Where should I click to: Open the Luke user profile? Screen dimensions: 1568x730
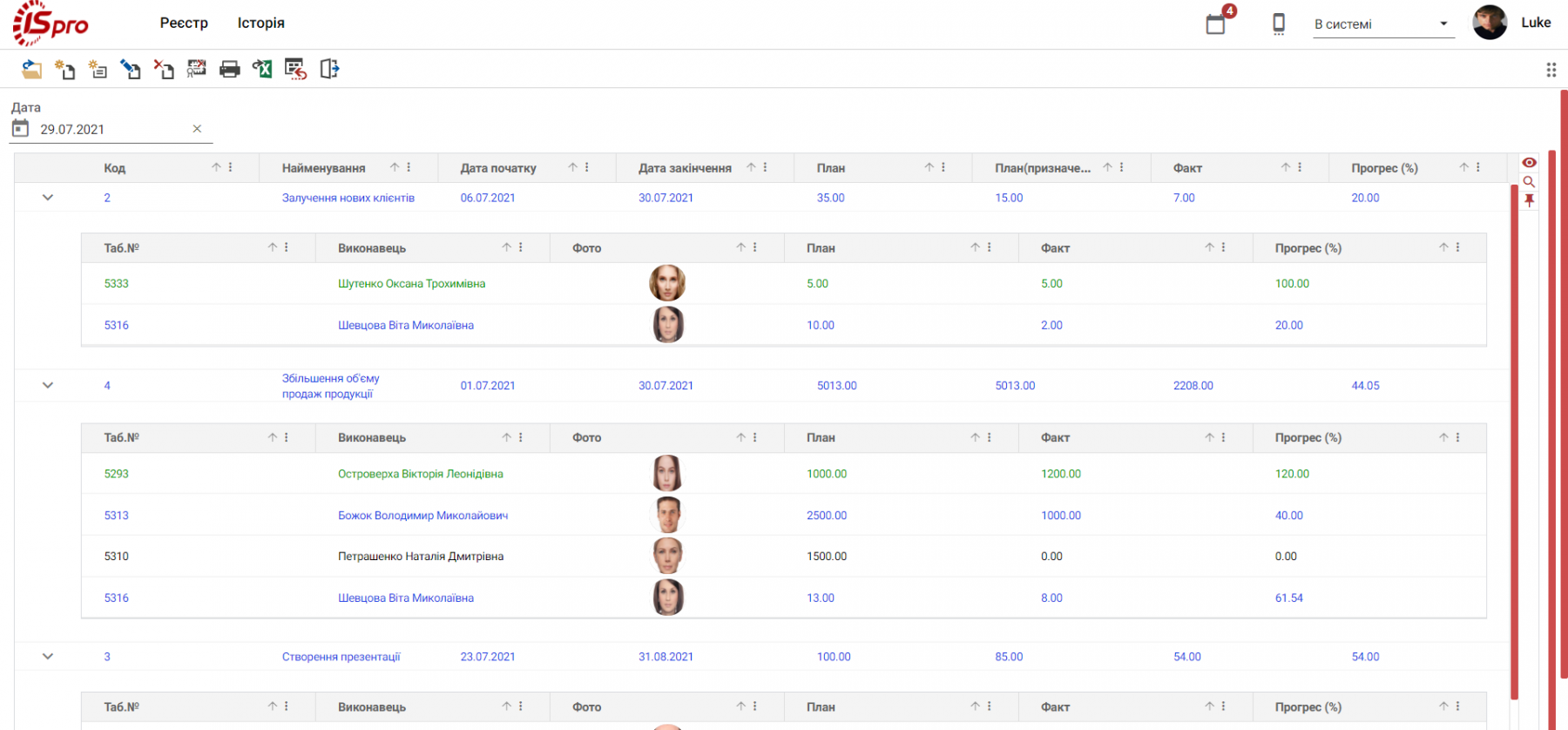pos(1536,23)
